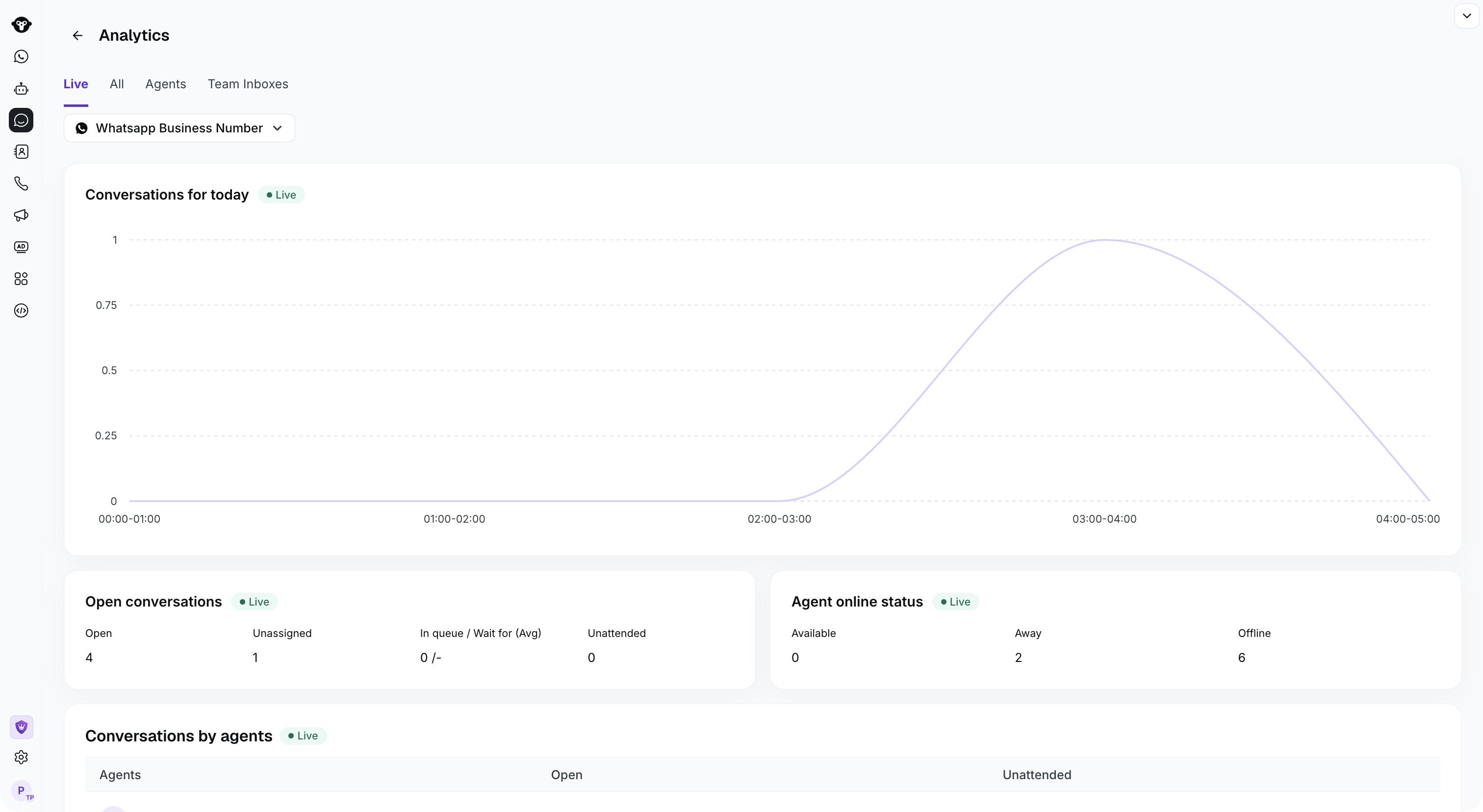This screenshot has width=1483, height=812.
Task: Open the chatbot robot icon
Action: pyautogui.click(x=21, y=88)
